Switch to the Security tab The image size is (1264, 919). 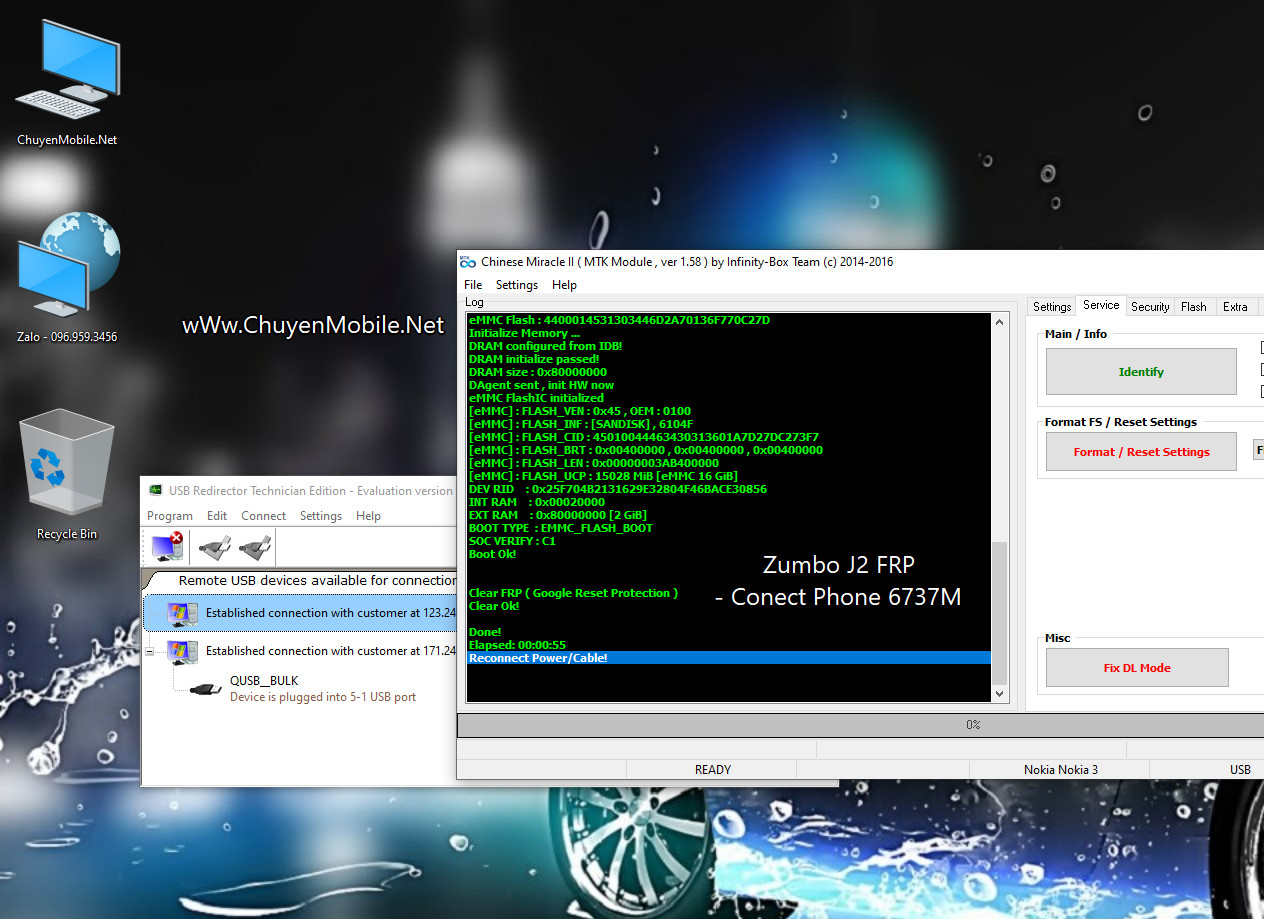tap(1150, 307)
